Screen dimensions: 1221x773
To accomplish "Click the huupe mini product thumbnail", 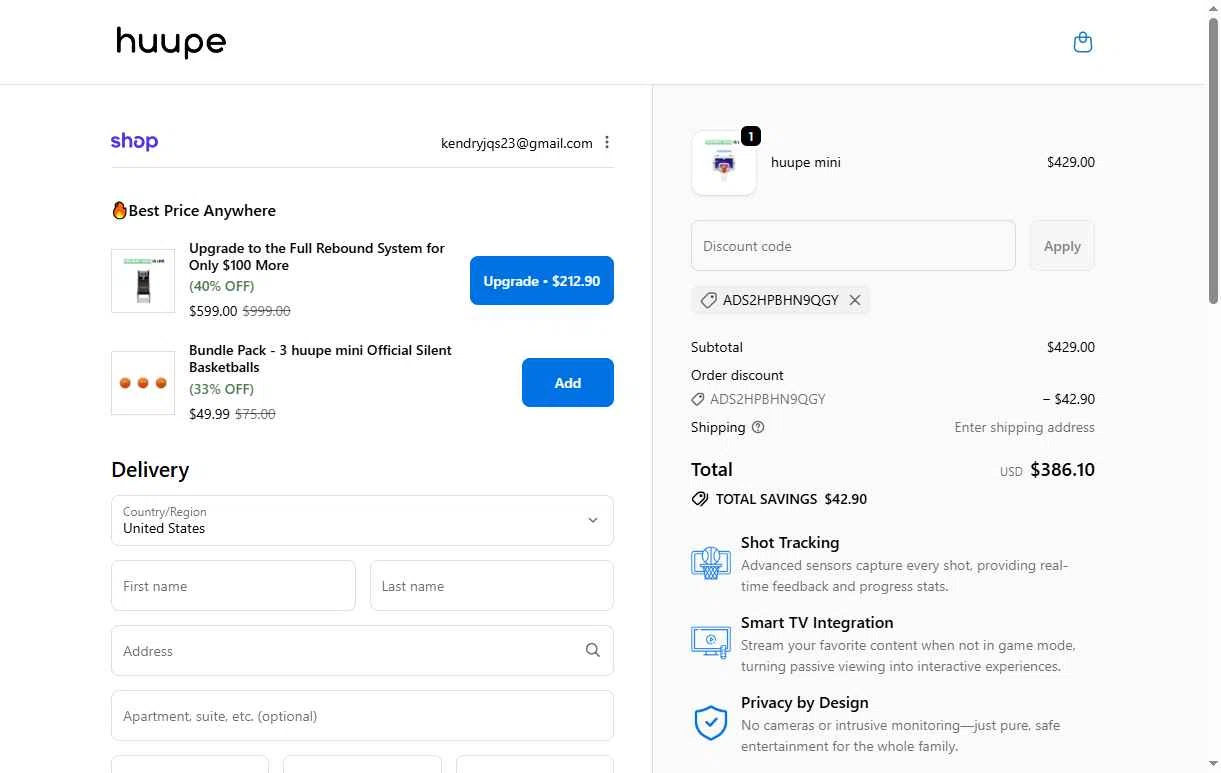I will (x=724, y=163).
